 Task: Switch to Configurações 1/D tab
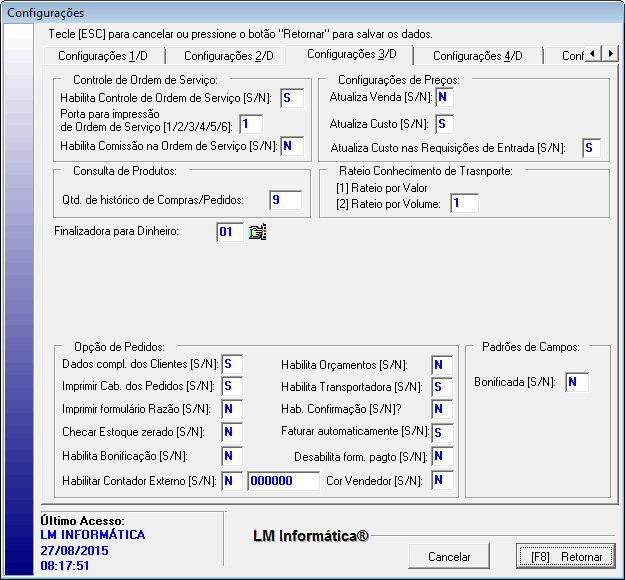point(105,56)
